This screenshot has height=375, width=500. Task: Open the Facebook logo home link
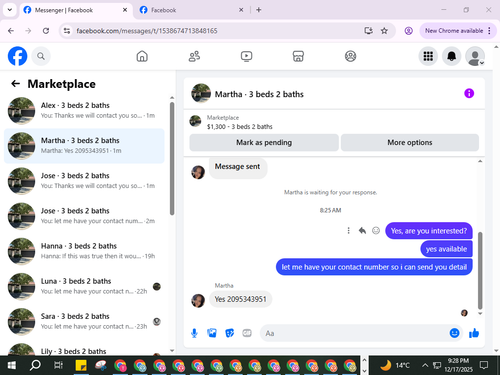pos(17,56)
